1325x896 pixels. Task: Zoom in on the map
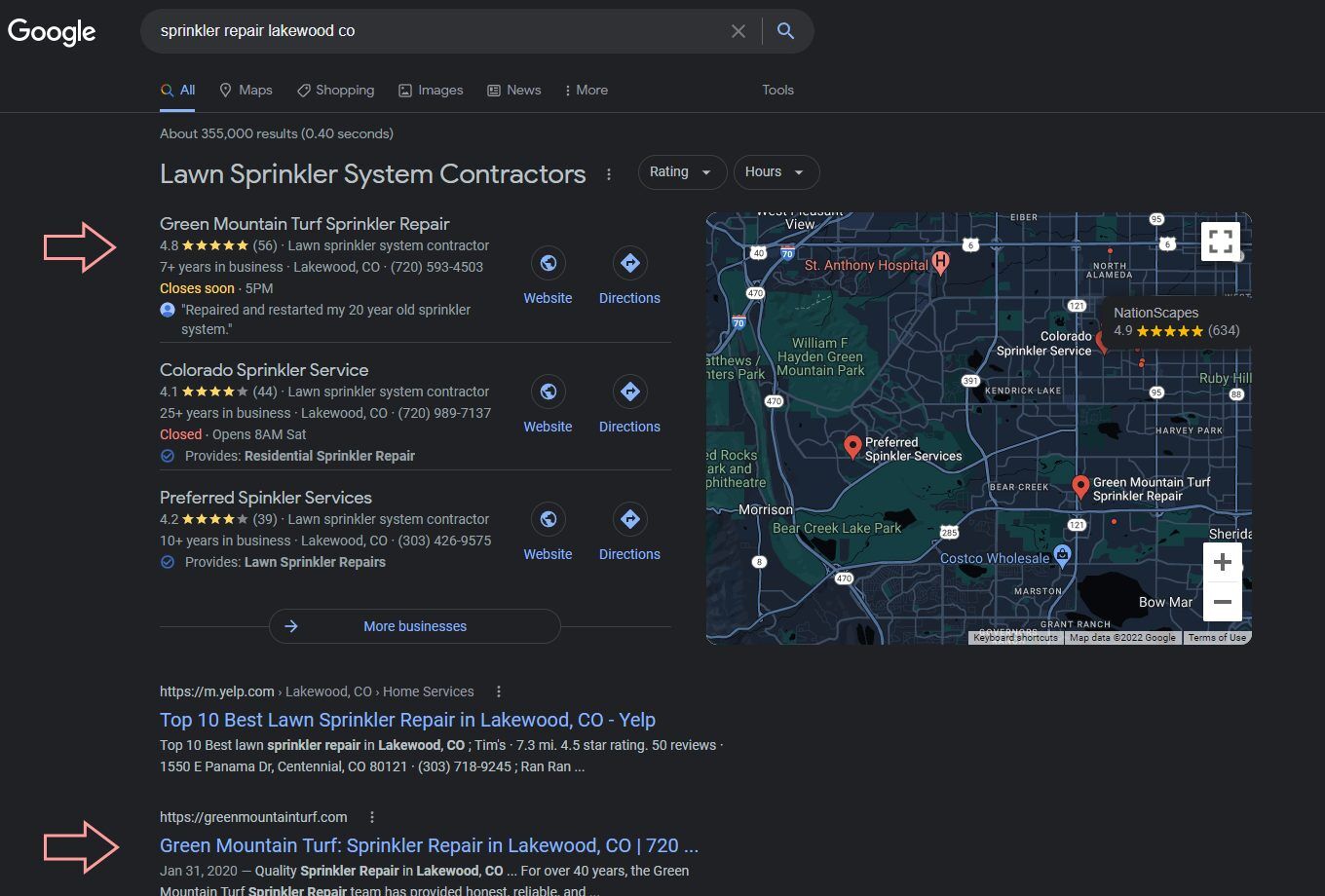coord(1222,561)
